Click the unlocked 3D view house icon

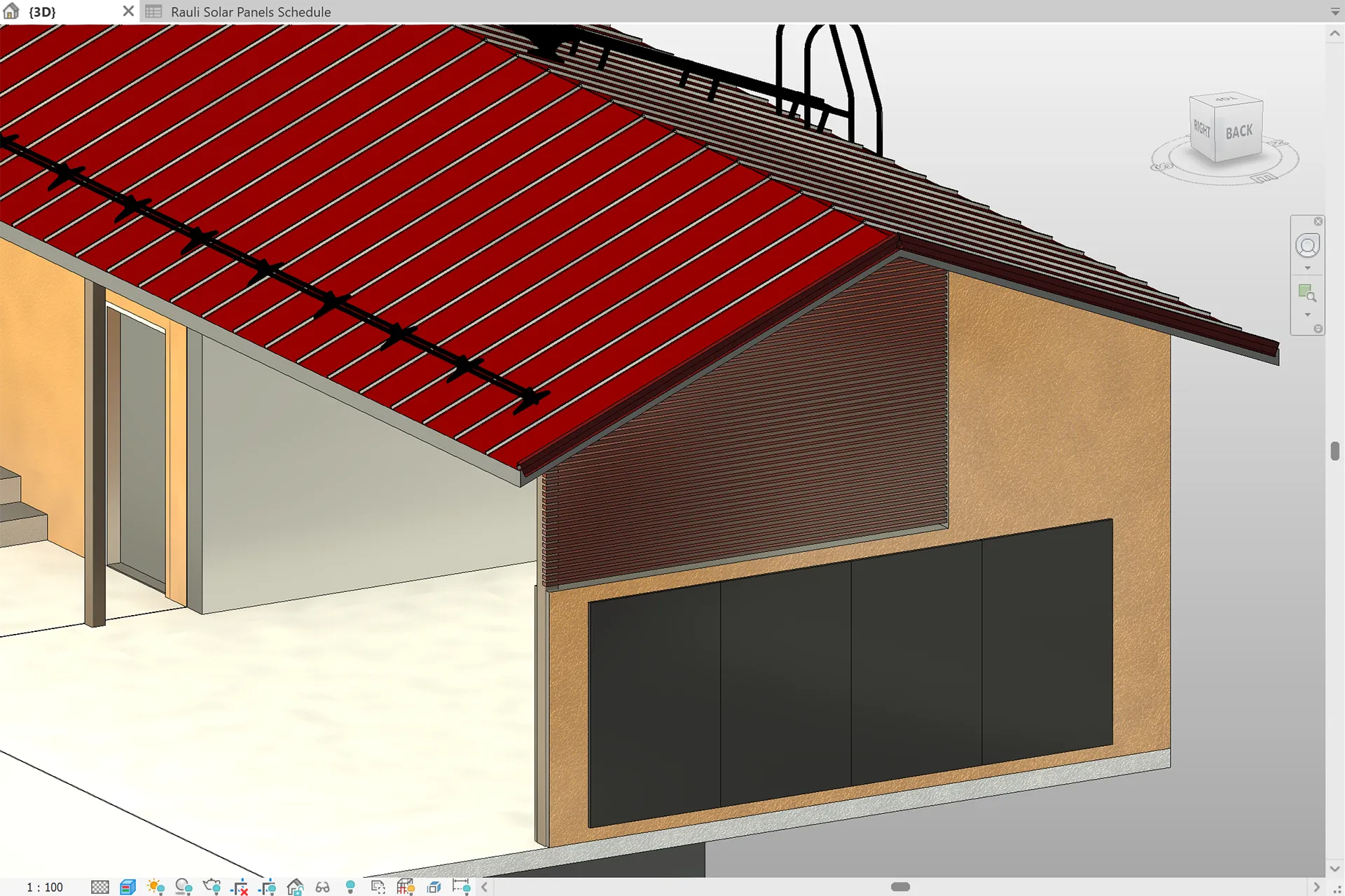click(x=295, y=887)
